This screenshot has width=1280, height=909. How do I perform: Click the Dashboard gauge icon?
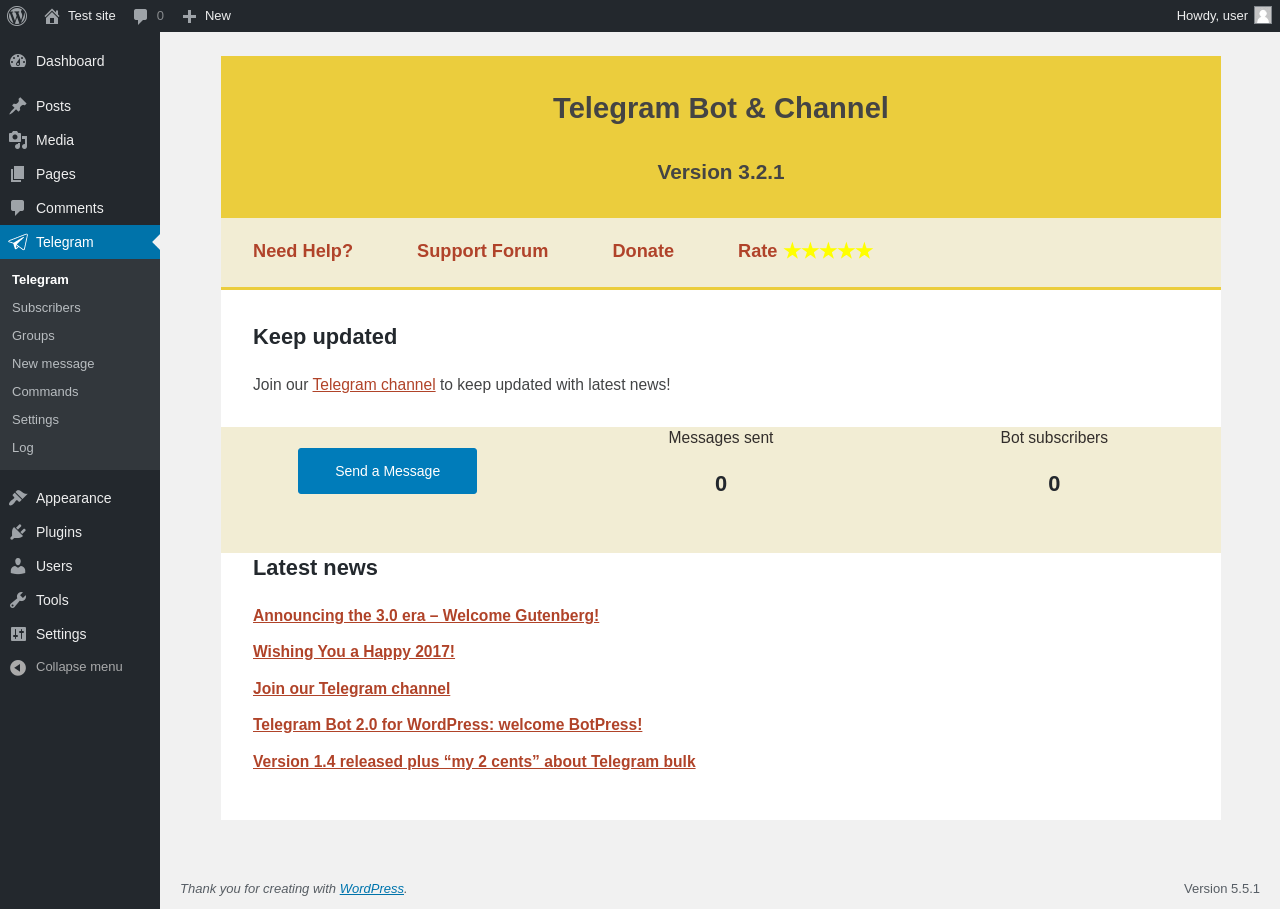pos(18,61)
